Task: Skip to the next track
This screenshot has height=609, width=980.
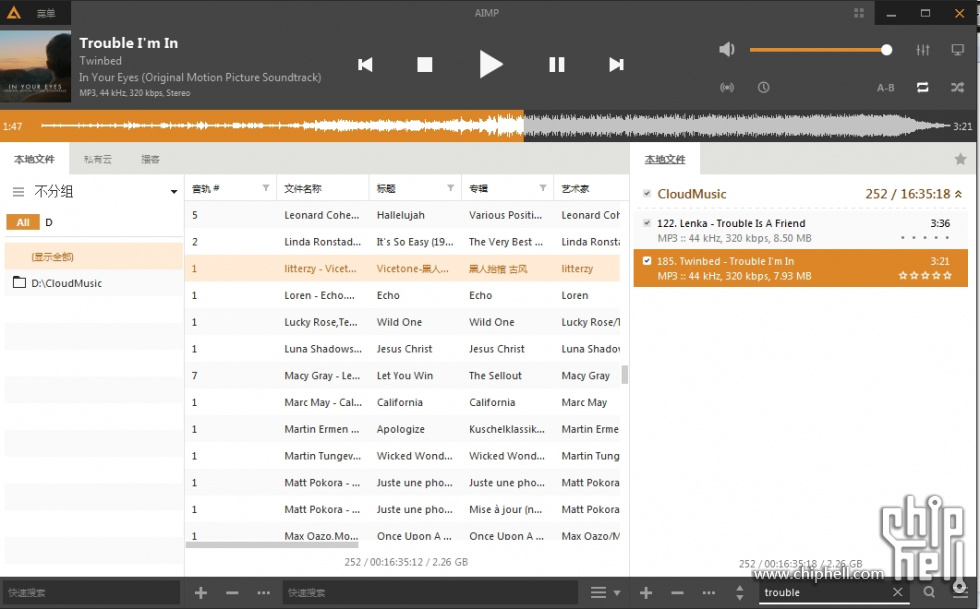Action: coord(616,64)
